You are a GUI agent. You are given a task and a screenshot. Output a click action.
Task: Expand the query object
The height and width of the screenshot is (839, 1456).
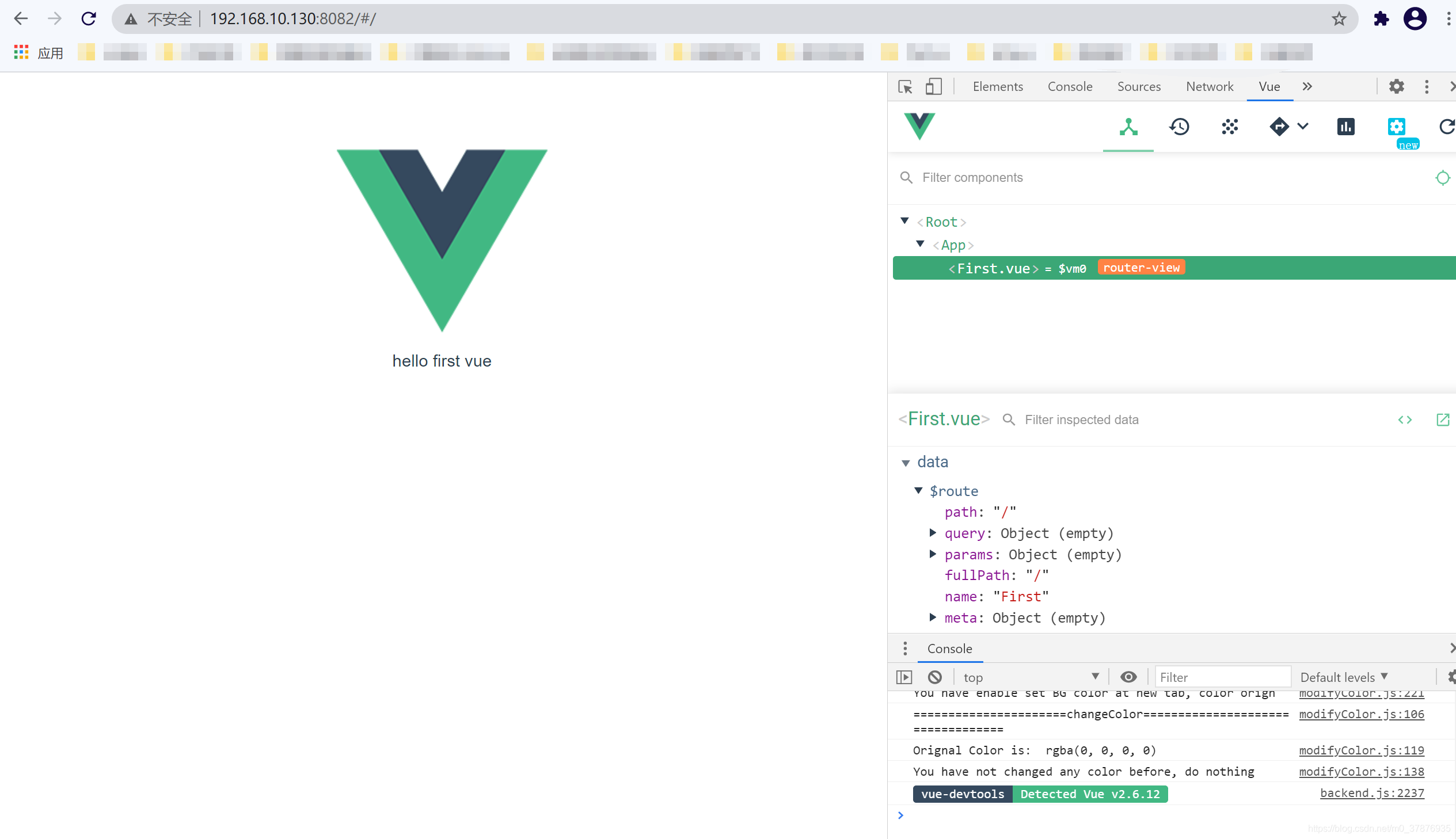932,533
